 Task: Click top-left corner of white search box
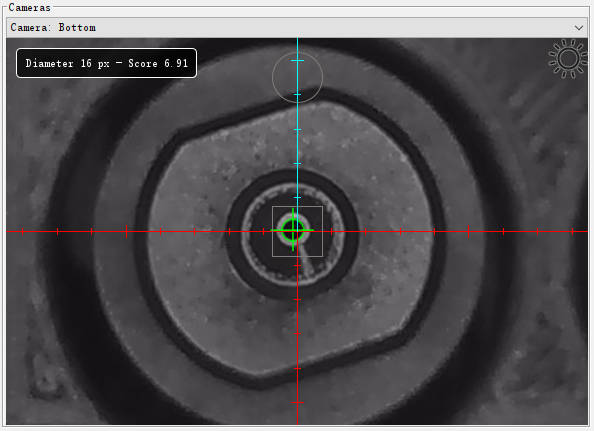click(272, 206)
